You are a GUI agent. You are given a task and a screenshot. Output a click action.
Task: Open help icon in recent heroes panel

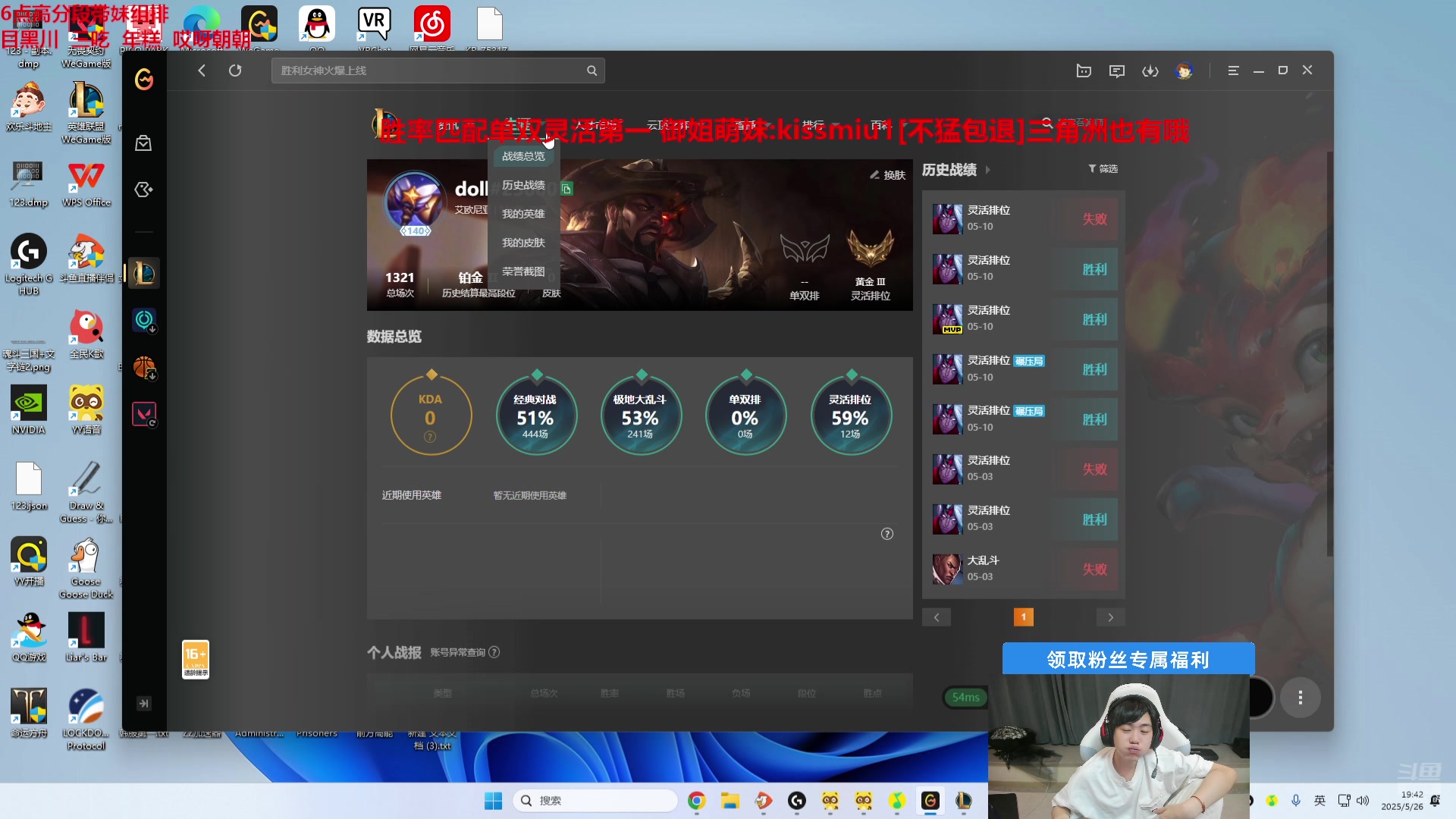887,534
